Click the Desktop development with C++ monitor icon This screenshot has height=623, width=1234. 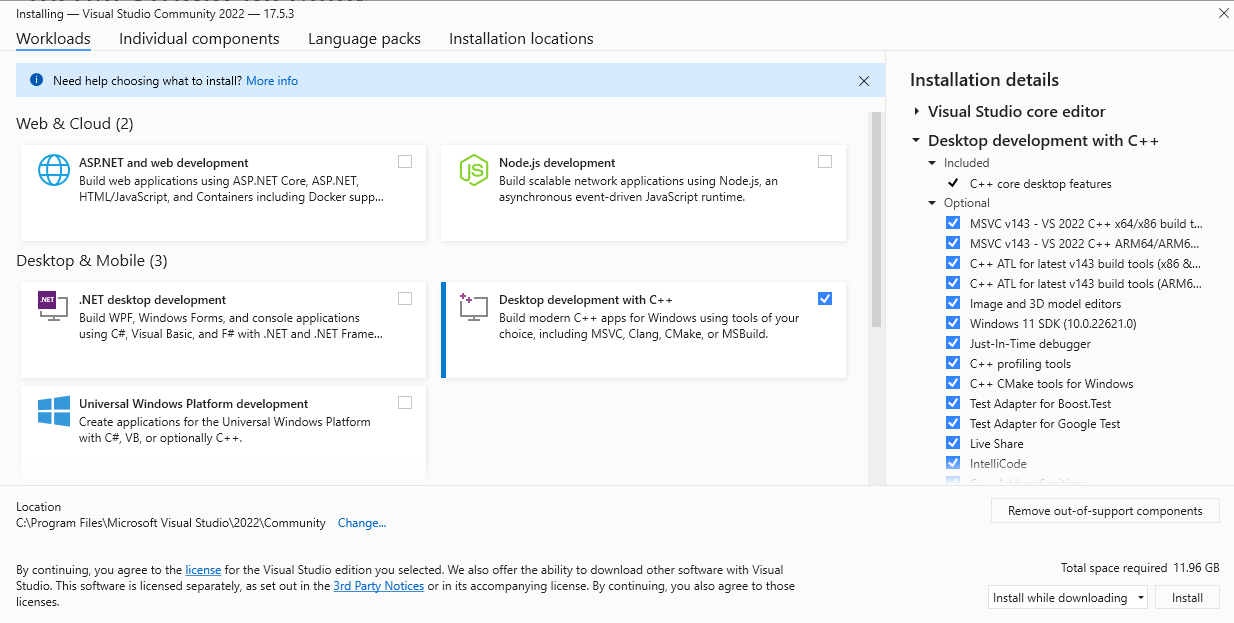[x=474, y=307]
